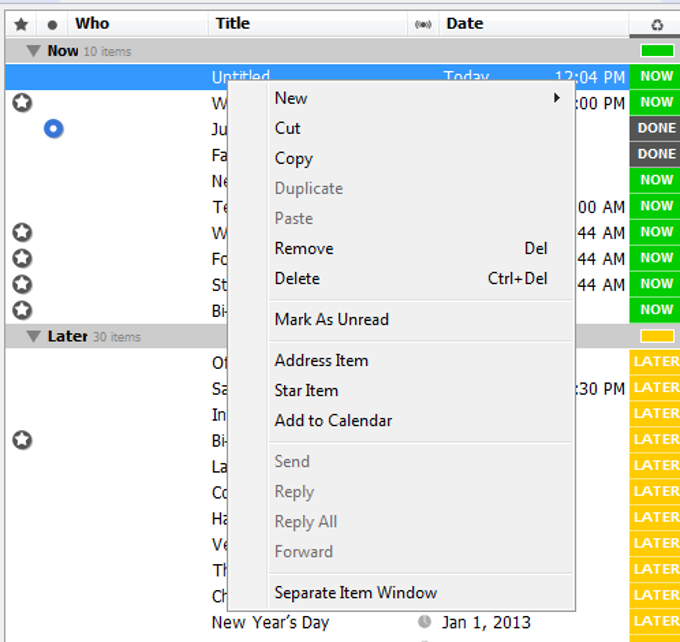Toggle the star on the 'St' row
The image size is (680, 642).
tap(22, 285)
